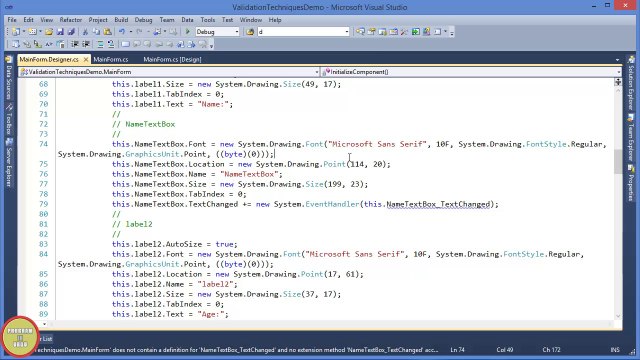Click the Properties Window toolbar icon
Viewport: 640px width, 360px height.
click(371, 31)
